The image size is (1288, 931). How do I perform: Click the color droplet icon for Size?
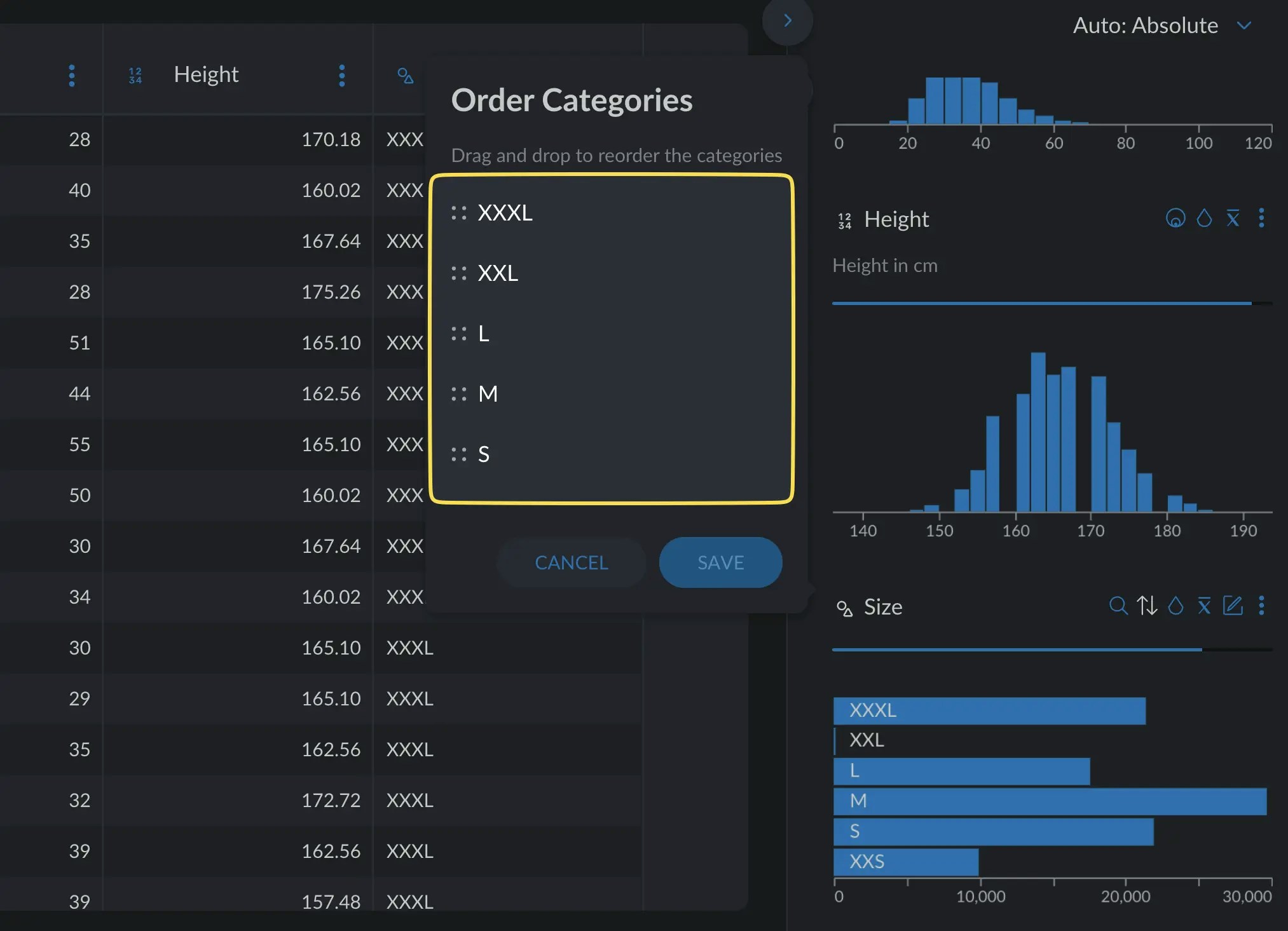1175,606
